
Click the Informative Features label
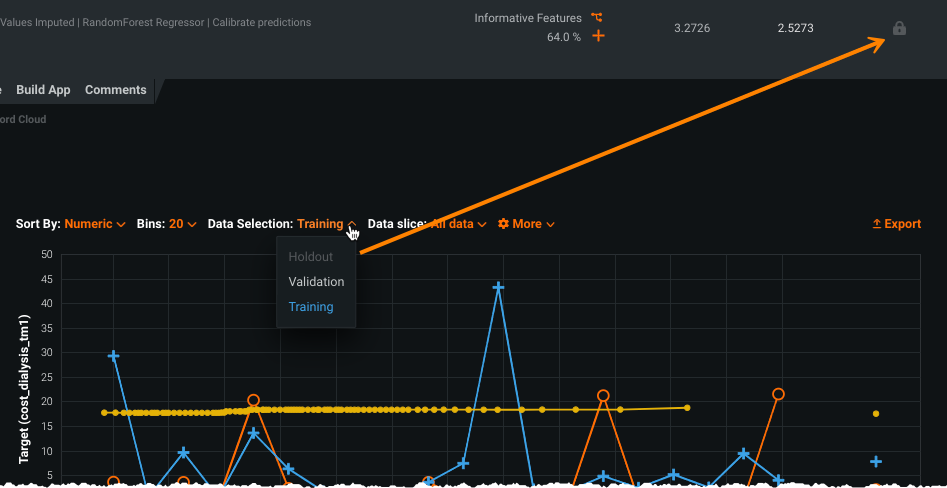pos(527,18)
